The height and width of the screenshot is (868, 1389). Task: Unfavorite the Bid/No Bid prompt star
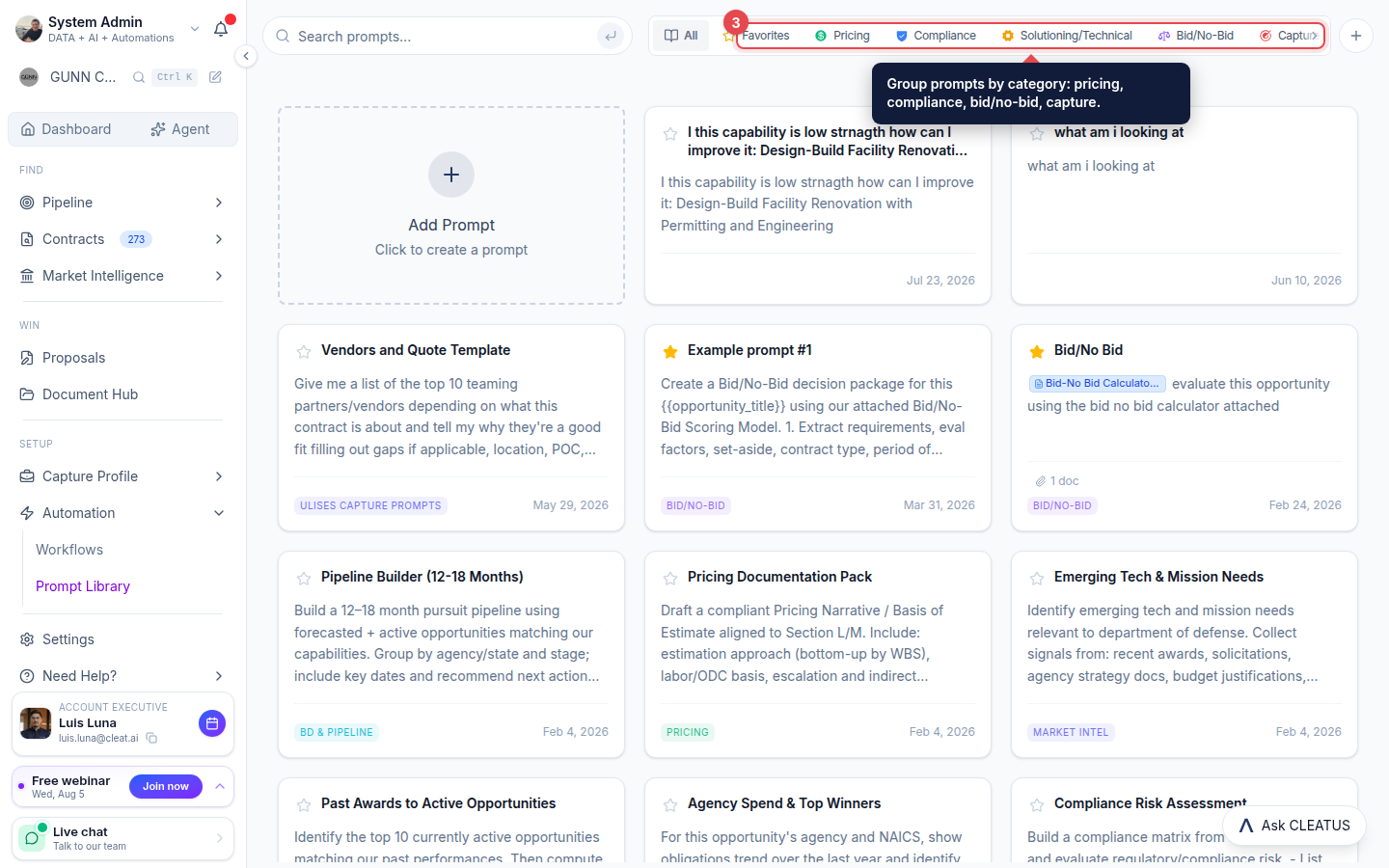pyautogui.click(x=1037, y=351)
